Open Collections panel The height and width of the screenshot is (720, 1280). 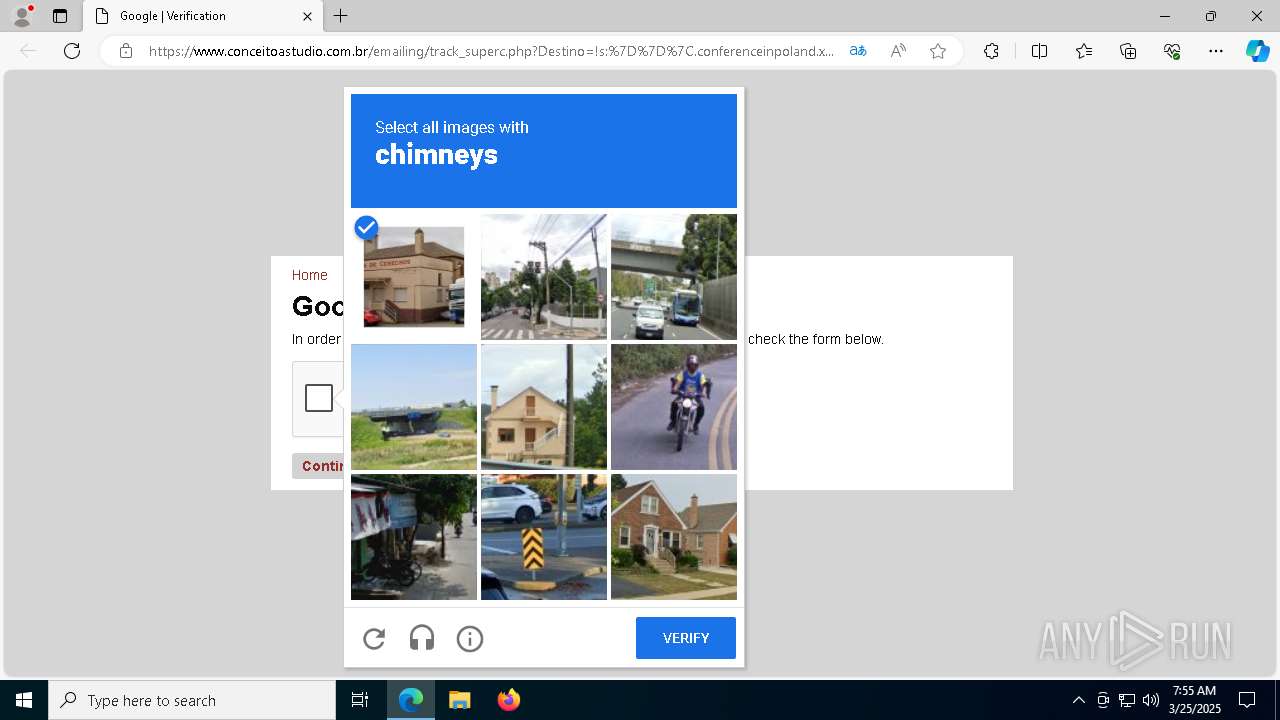pos(1128,51)
